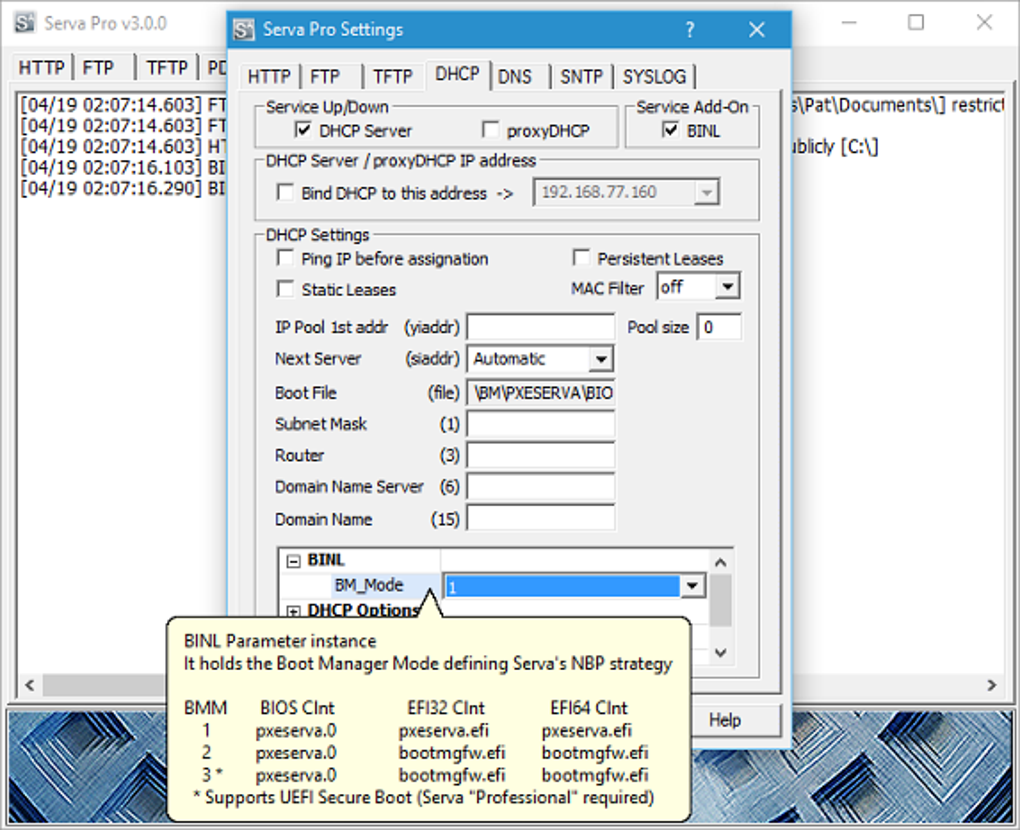Click the options list scroll up arrow

720,563
